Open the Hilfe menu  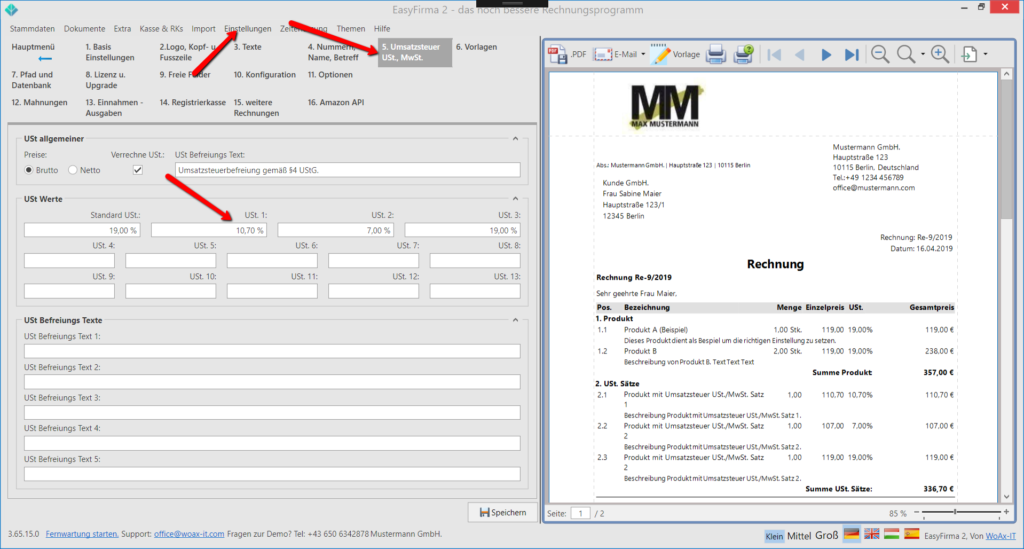point(382,29)
